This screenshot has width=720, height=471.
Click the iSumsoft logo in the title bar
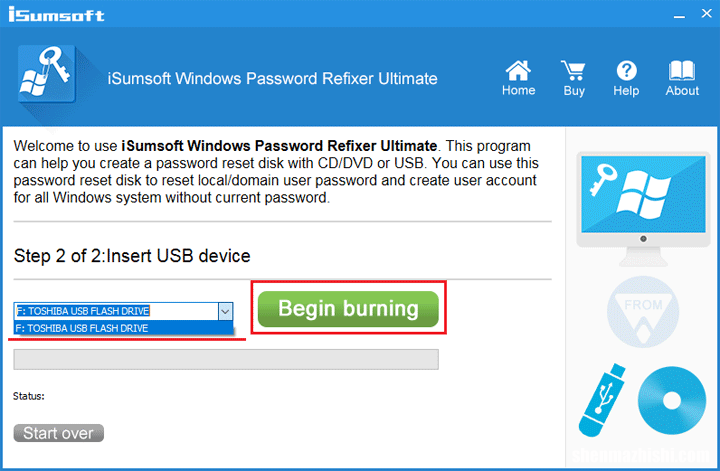tap(55, 16)
